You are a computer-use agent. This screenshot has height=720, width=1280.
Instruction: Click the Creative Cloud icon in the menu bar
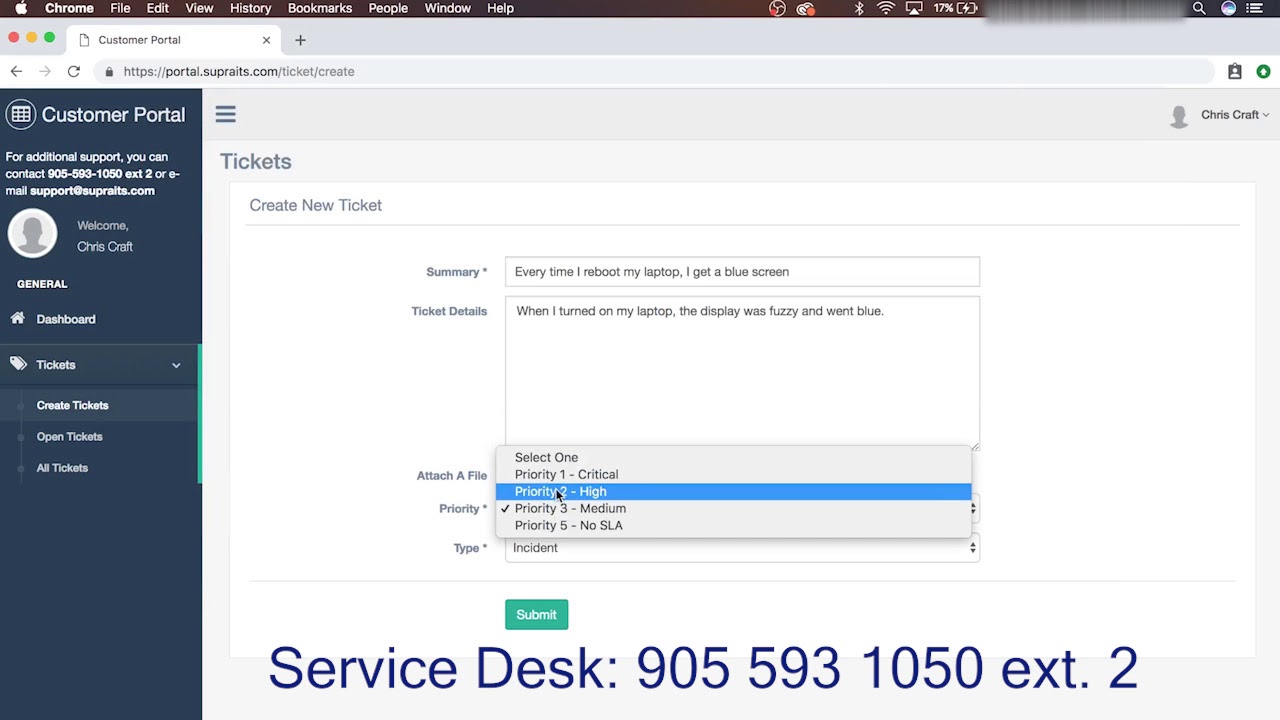point(805,8)
